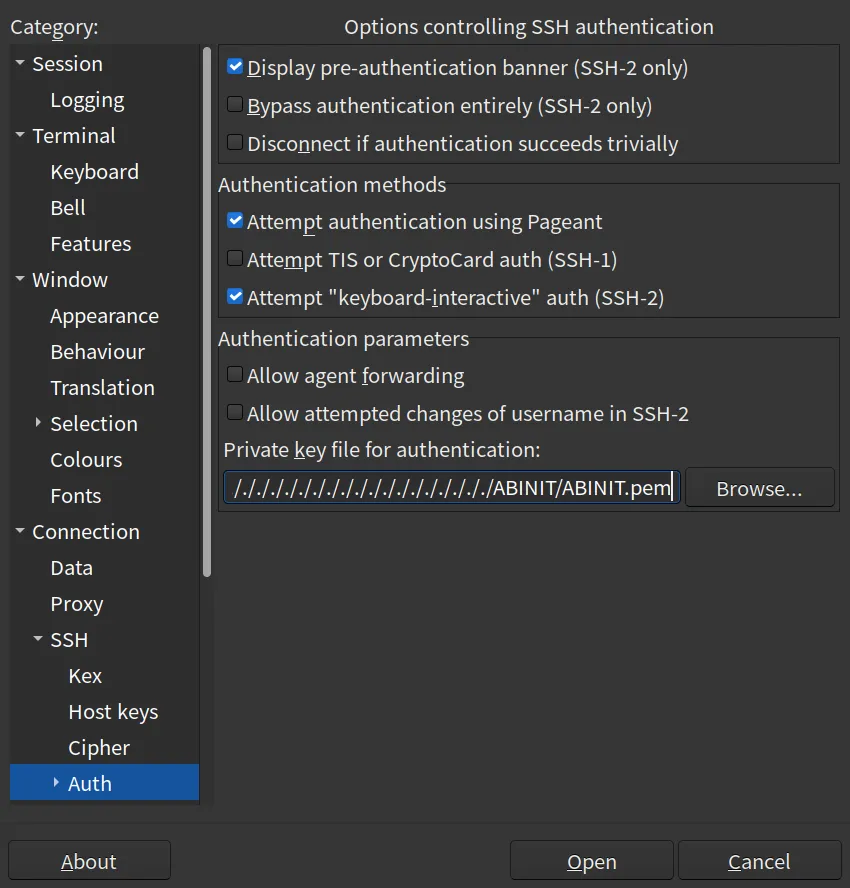Open the Proxy settings page
This screenshot has width=850, height=888.
point(76,603)
